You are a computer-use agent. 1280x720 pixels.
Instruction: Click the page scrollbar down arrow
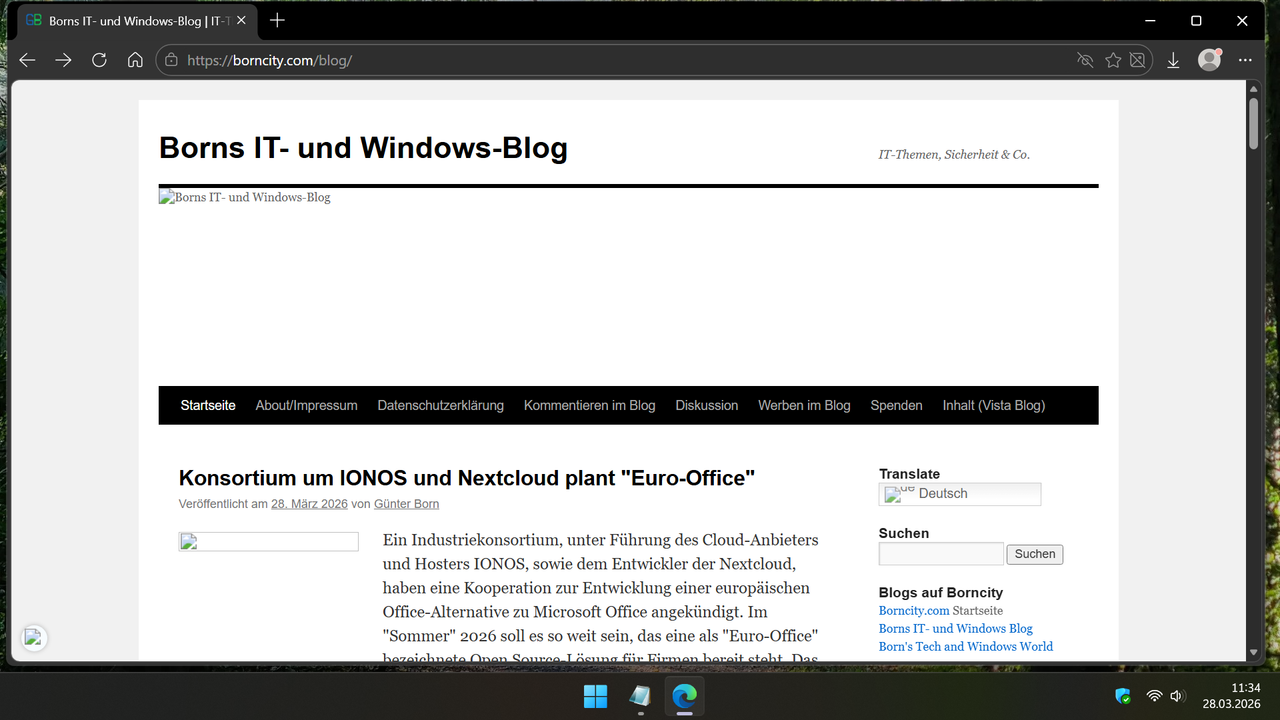click(1254, 653)
